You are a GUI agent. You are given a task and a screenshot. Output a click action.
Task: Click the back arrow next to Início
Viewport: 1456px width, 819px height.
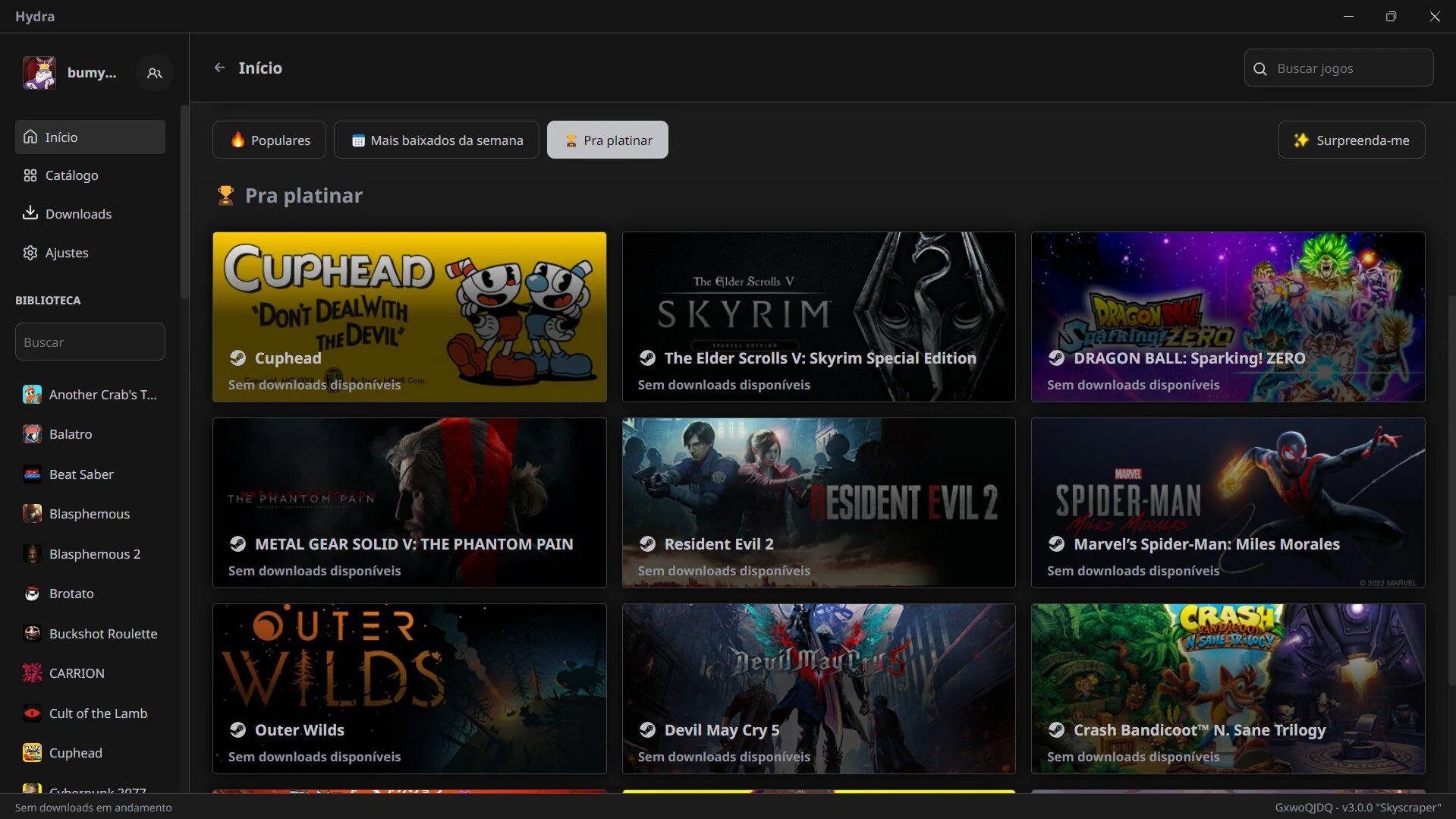pos(219,68)
